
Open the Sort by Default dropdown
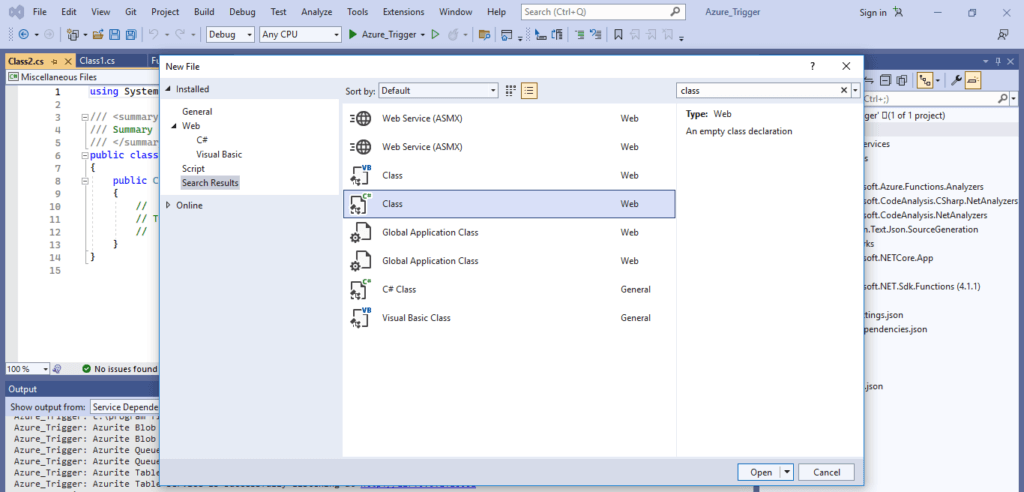[438, 91]
